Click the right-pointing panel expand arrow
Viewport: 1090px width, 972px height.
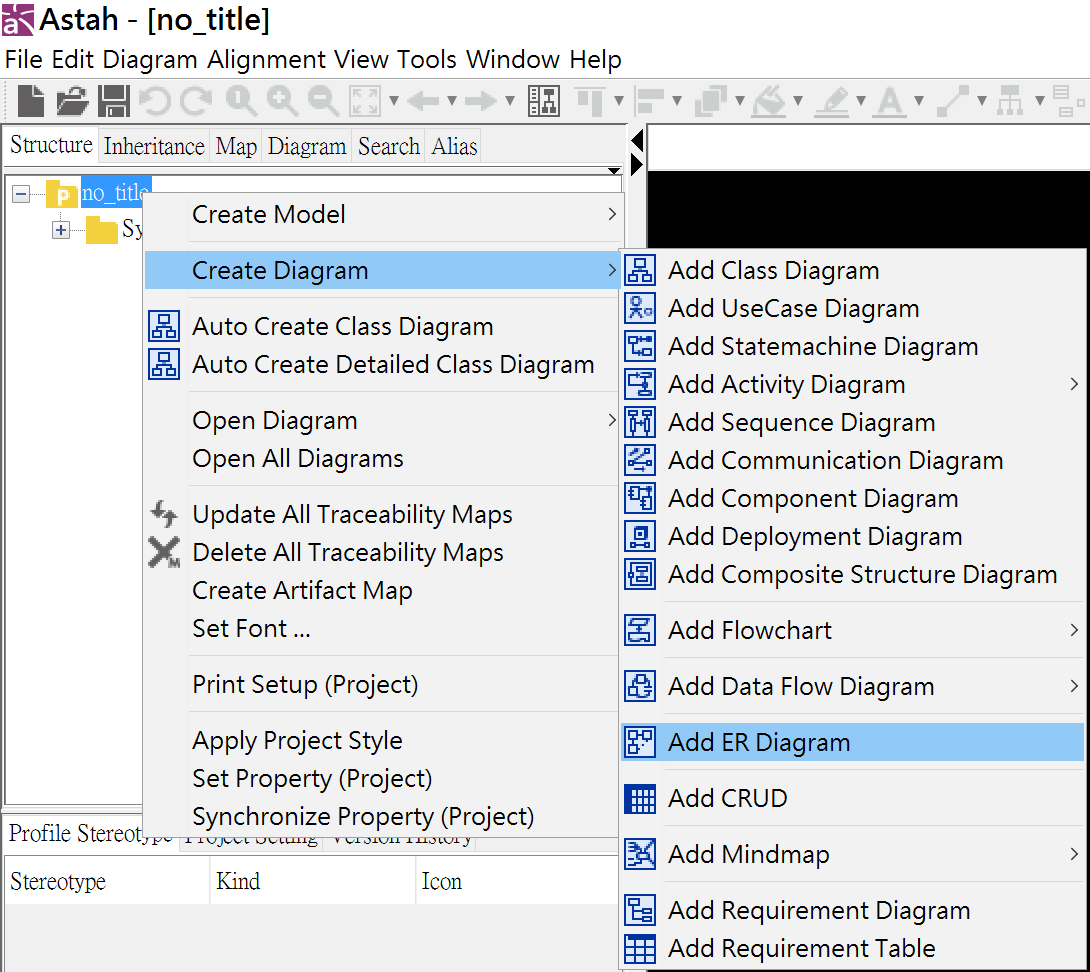pyautogui.click(x=637, y=165)
